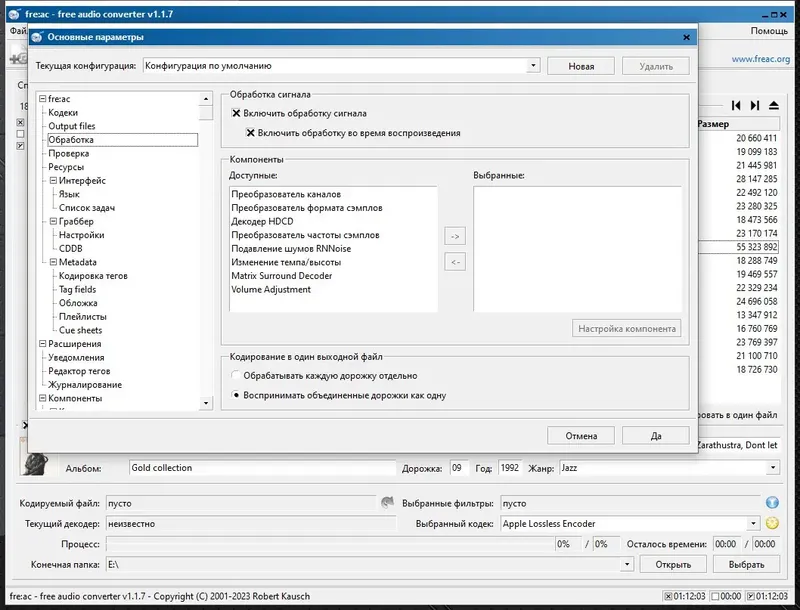Select Обрабатывать каждую дорожку отдельно
The width and height of the screenshot is (800, 610).
tap(236, 375)
